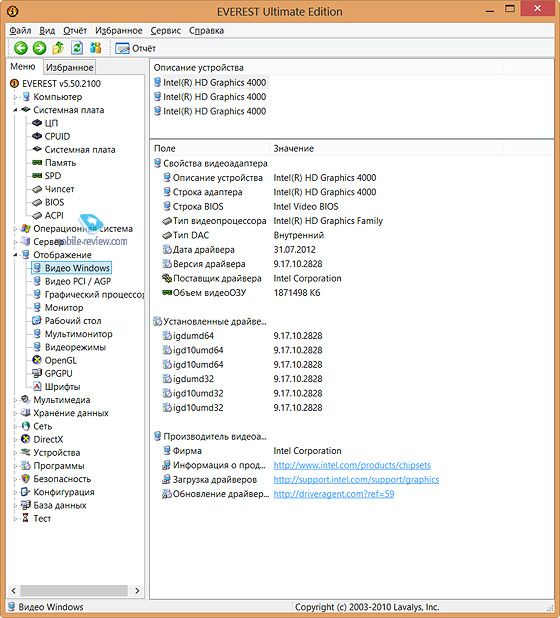
Task: Select the Чипсет icon
Action: 37,189
